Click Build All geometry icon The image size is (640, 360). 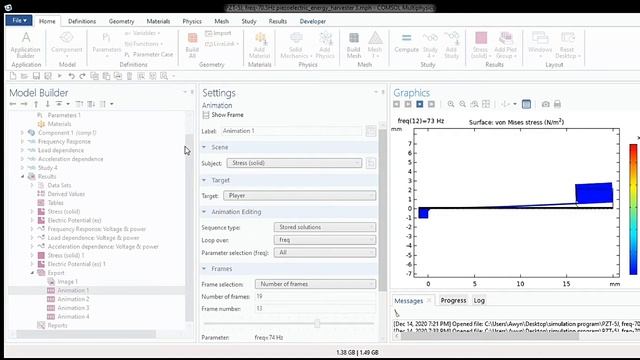click(x=192, y=45)
